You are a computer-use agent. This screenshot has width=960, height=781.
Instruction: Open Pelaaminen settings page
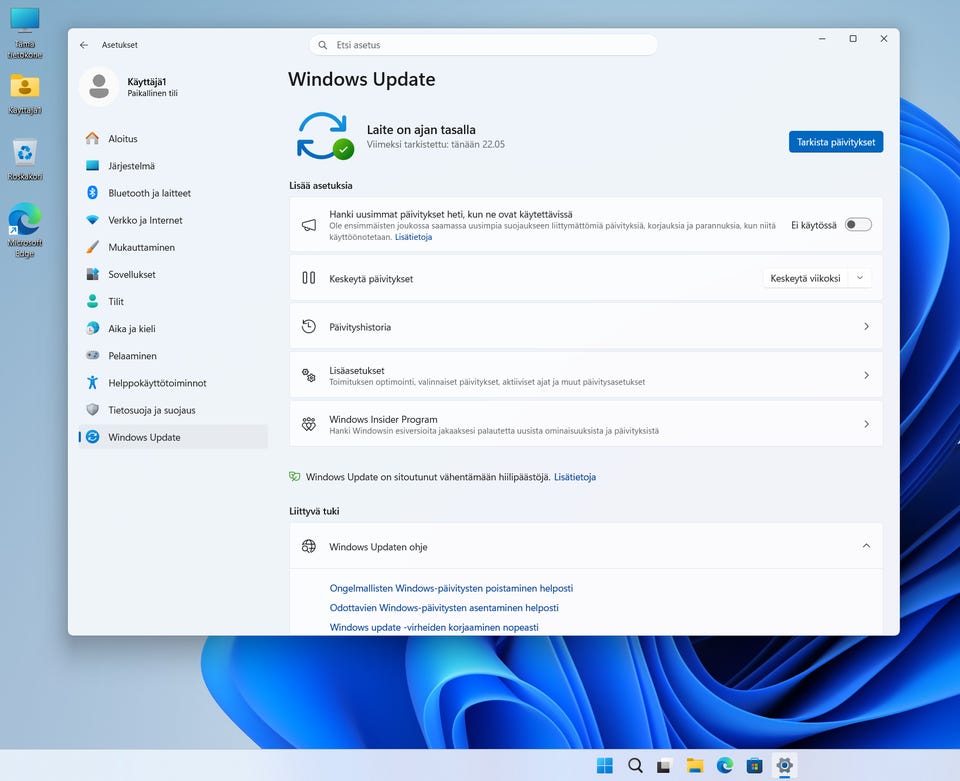point(173,356)
